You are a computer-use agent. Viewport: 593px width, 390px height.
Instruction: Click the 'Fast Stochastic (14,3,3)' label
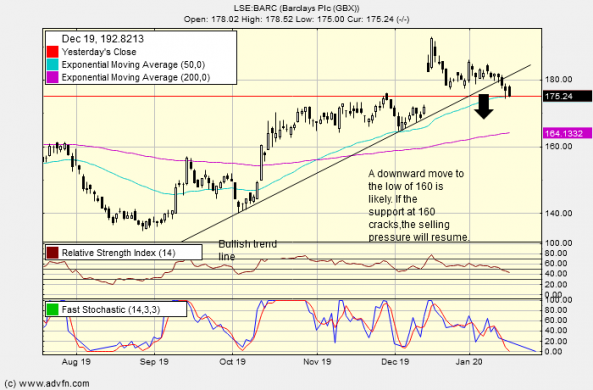coord(111,310)
